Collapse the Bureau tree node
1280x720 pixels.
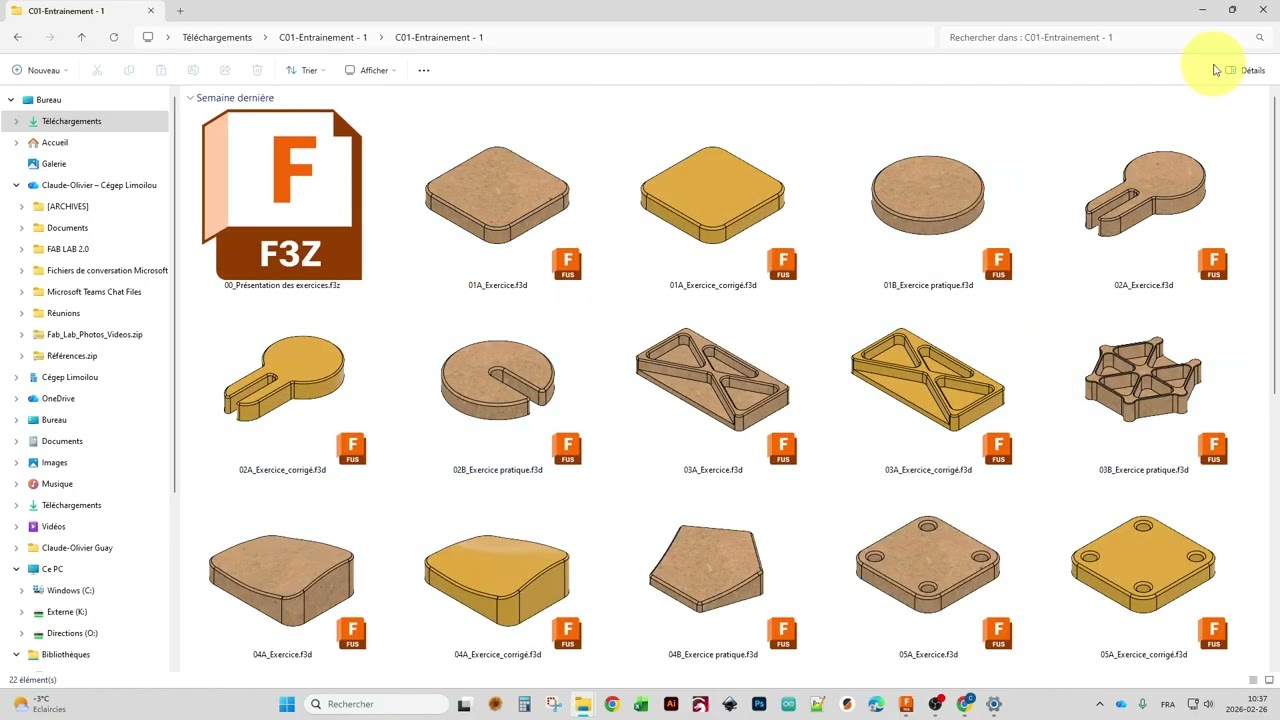pos(11,100)
